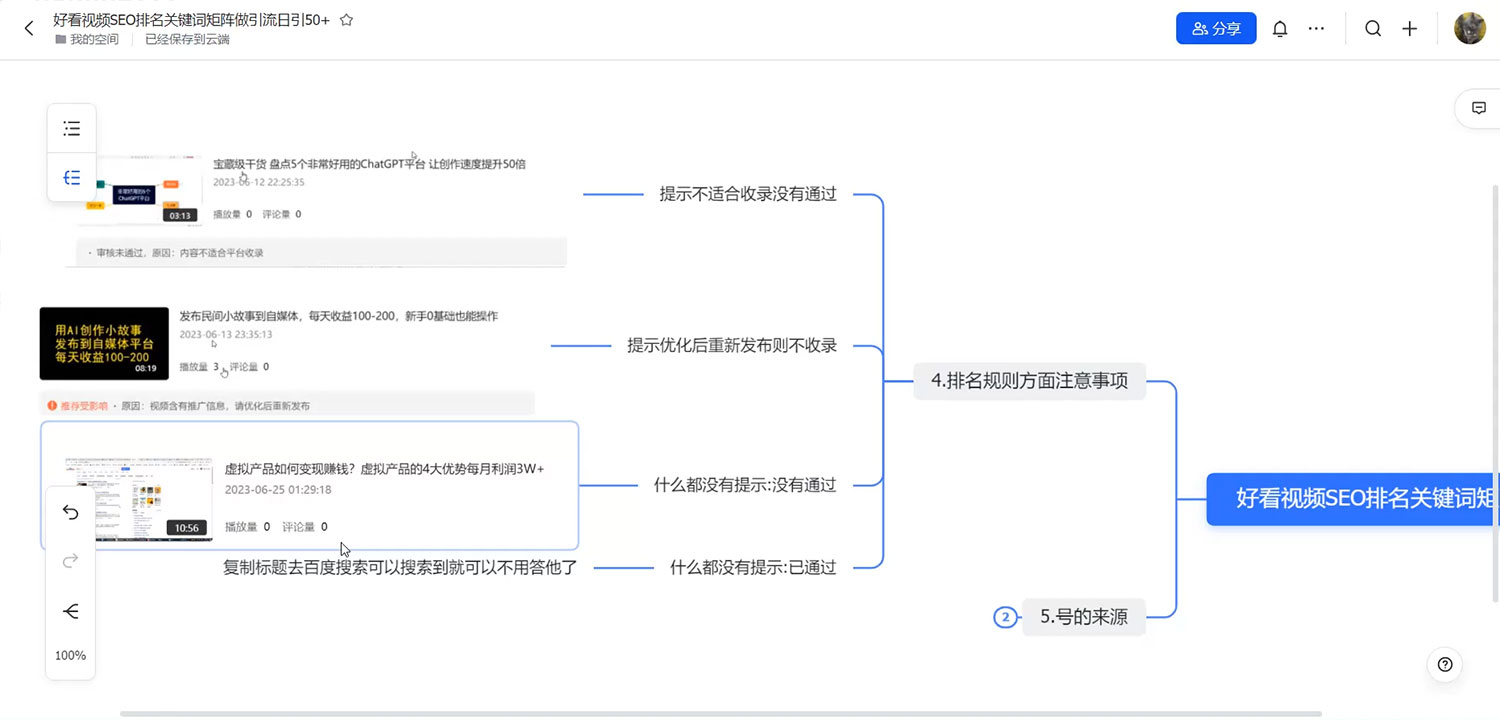This screenshot has height=720, width=1500.
Task: Open the profile avatar menu
Action: pyautogui.click(x=1469, y=28)
